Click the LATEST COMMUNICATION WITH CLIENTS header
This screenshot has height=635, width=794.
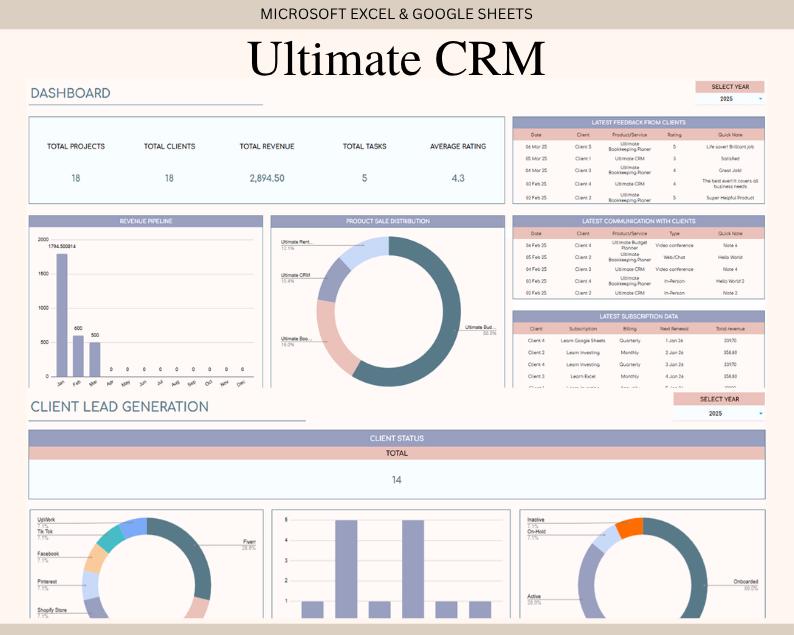click(639, 221)
